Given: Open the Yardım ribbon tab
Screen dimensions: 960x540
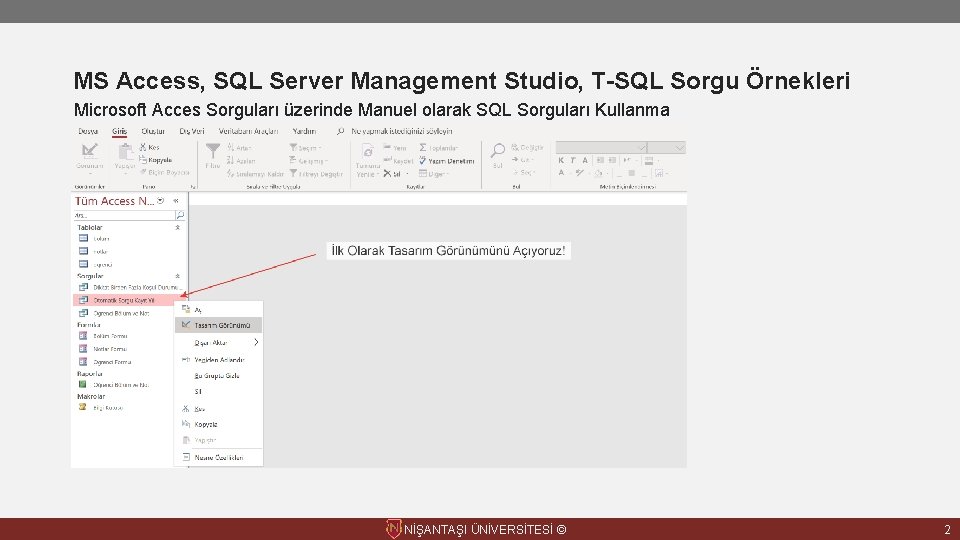Looking at the screenshot, I should [304, 131].
